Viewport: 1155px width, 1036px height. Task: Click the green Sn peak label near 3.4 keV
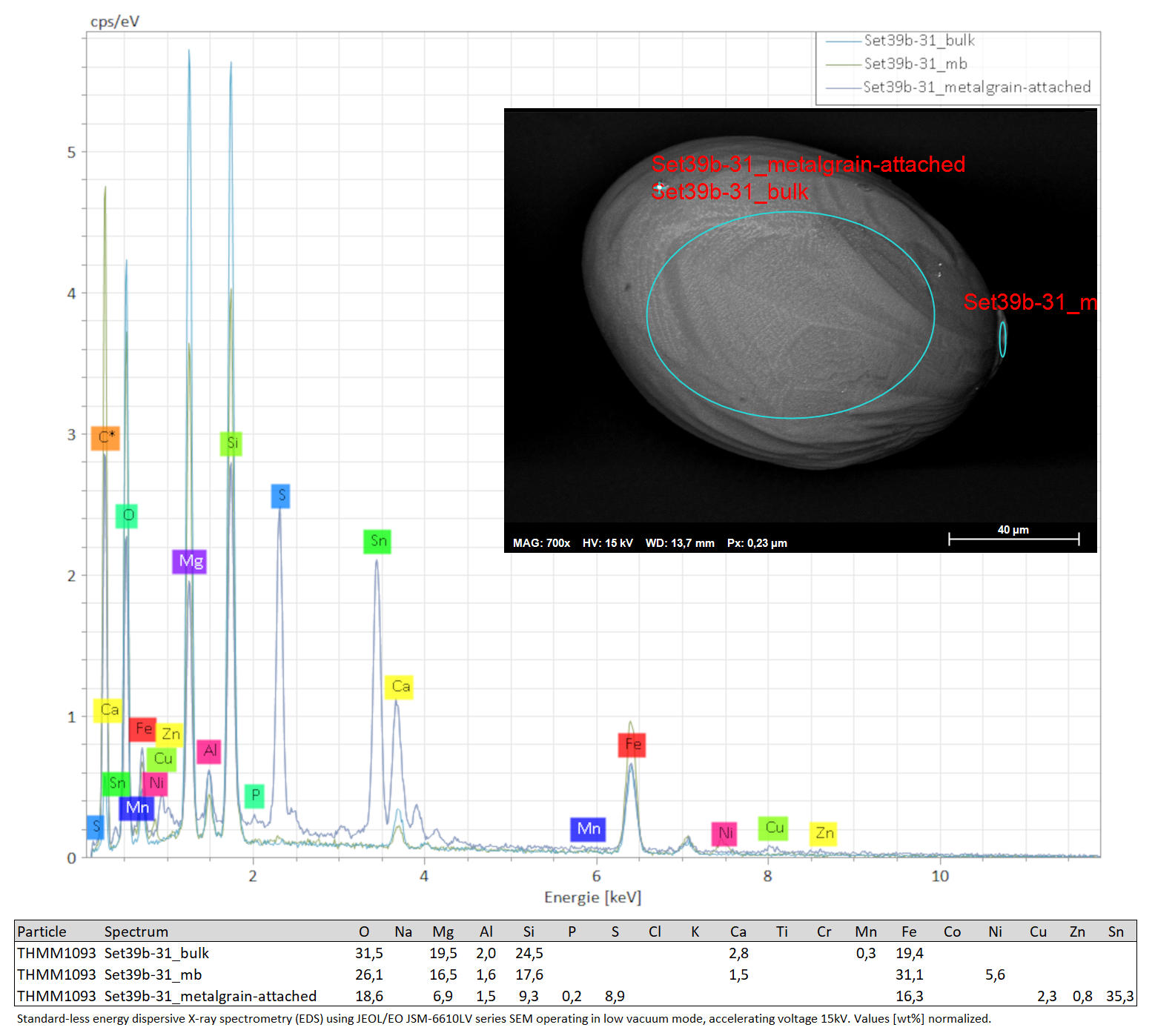tap(377, 541)
